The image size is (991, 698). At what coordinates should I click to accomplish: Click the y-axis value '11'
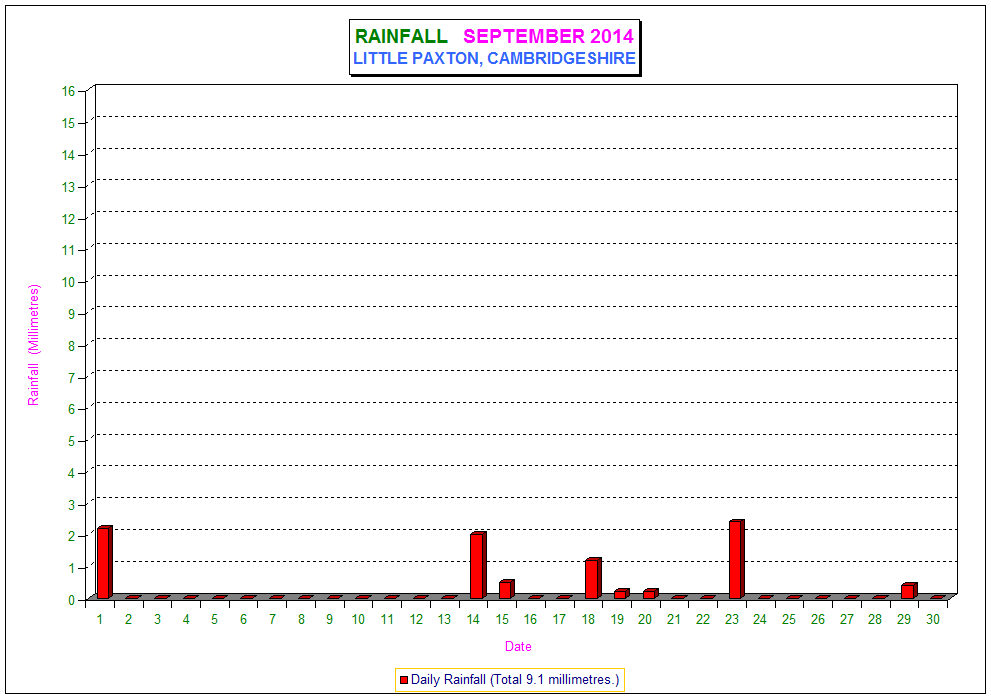tap(68, 250)
